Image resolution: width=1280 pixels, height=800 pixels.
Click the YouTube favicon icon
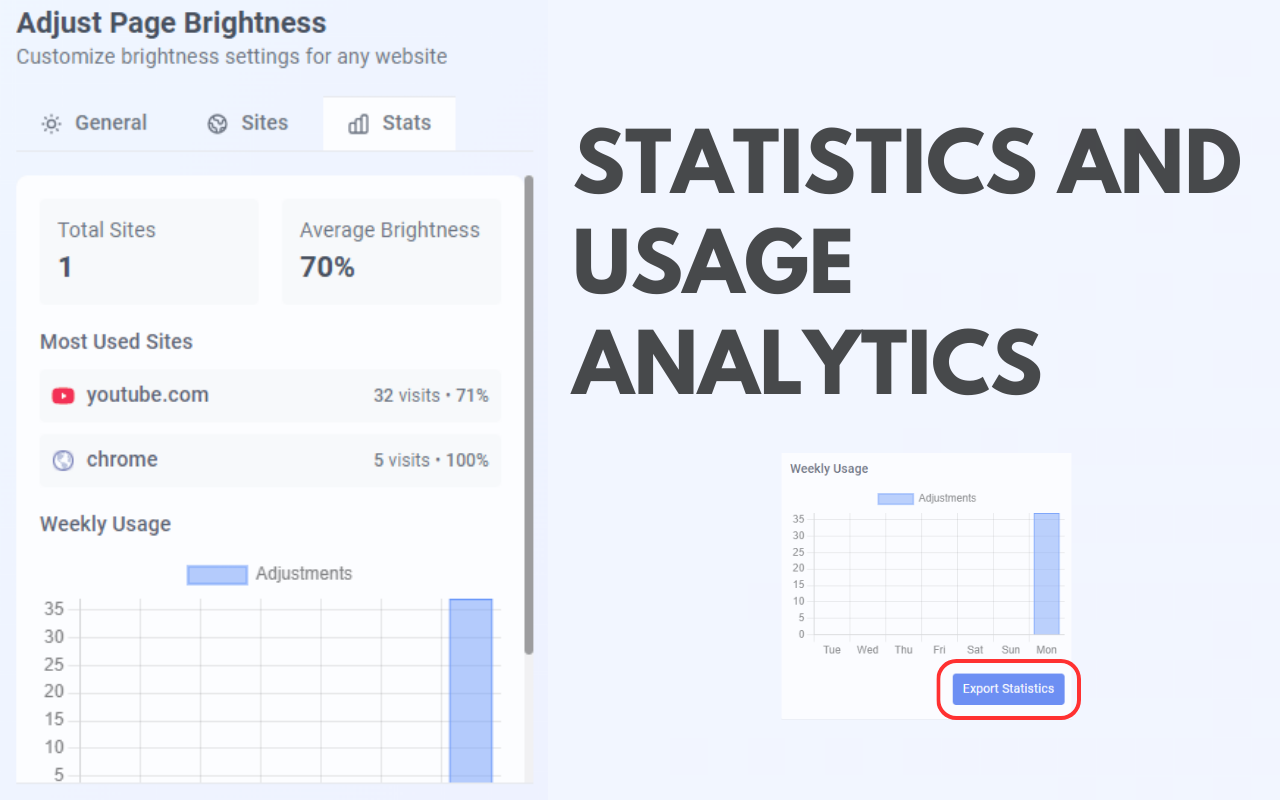63,396
